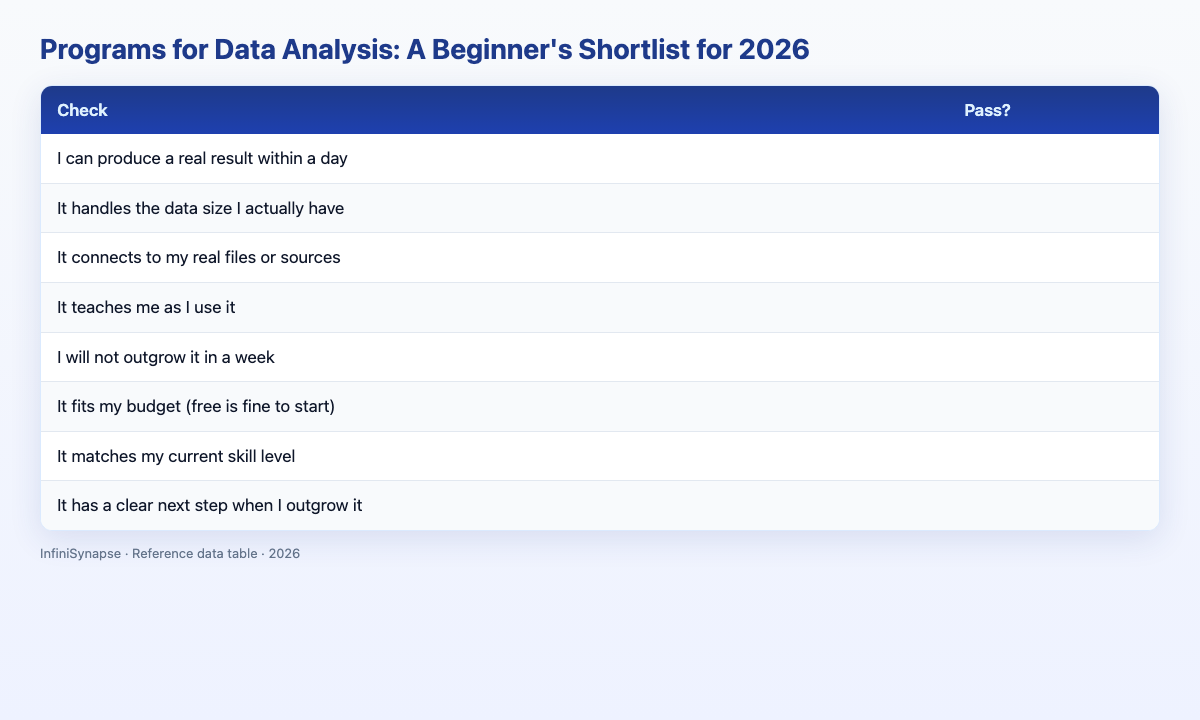The image size is (1200, 720).
Task: Click 'It connects to my real files or sources'
Action: pos(199,257)
